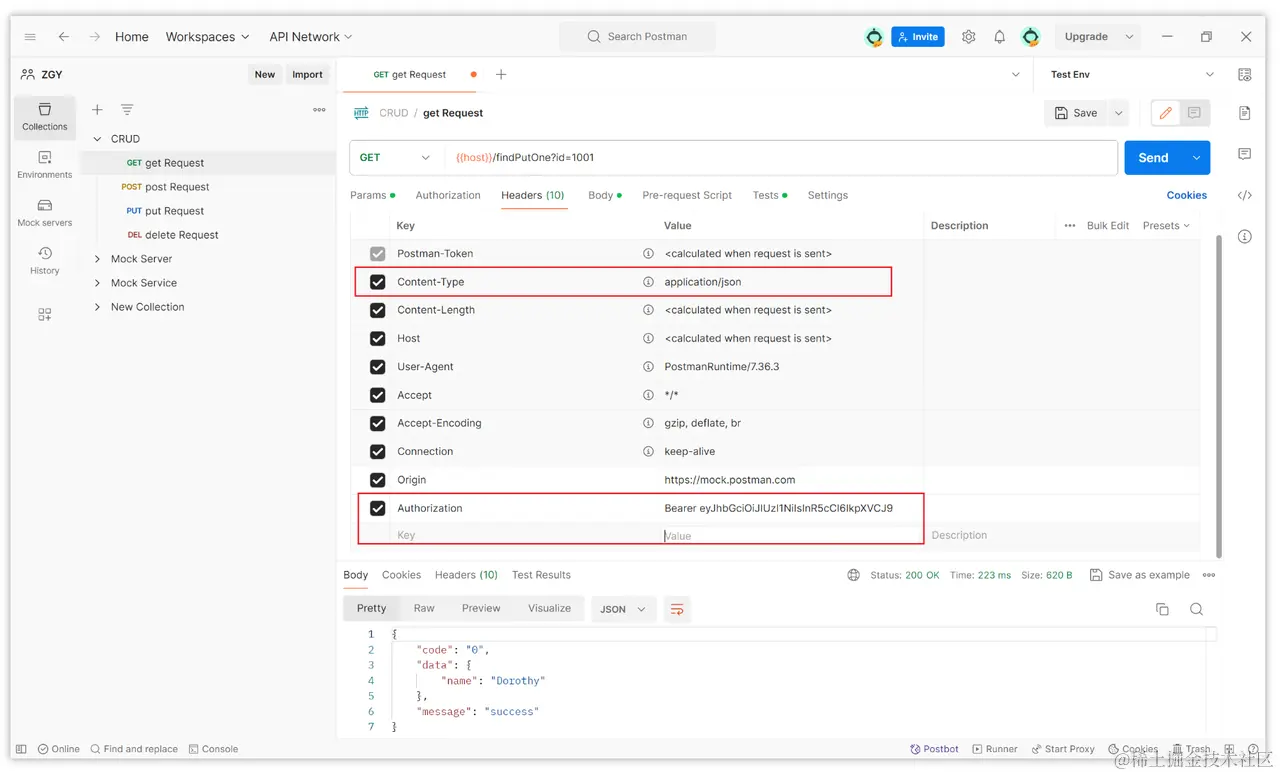The width and height of the screenshot is (1280, 776).
Task: Search the response with magnifier icon
Action: 1196,609
